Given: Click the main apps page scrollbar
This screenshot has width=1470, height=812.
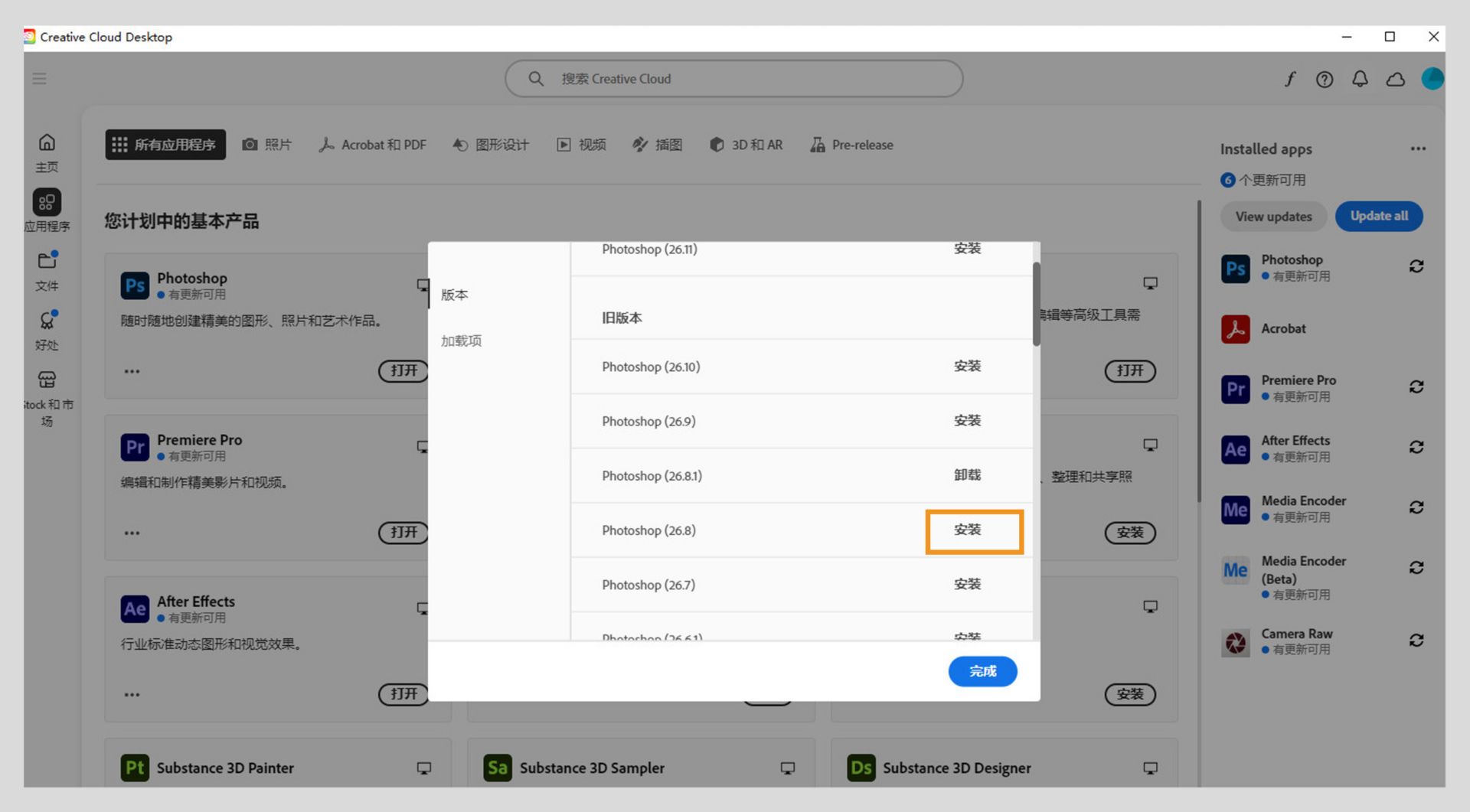Looking at the screenshot, I should point(1199,352).
